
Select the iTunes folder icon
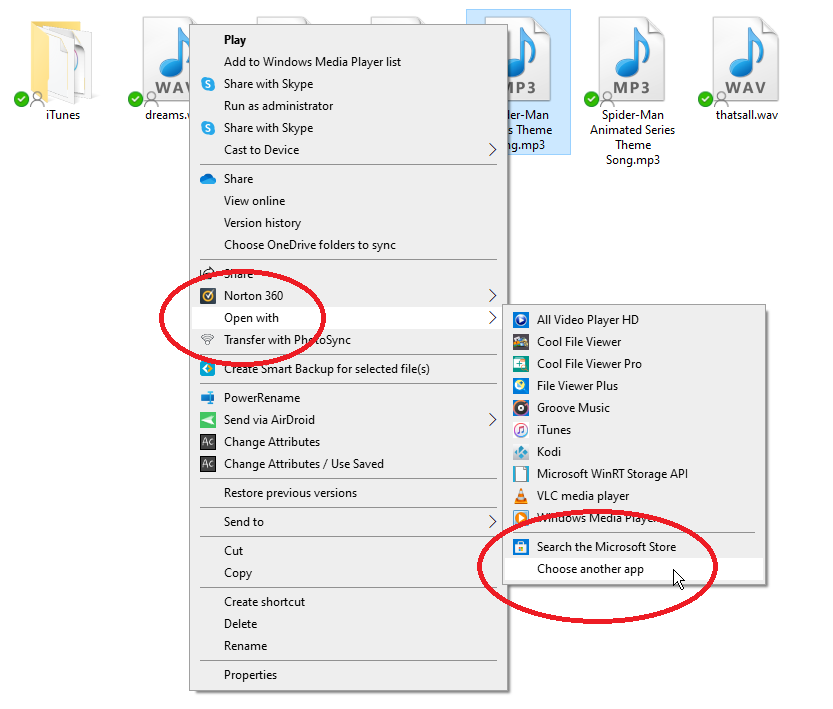point(60,62)
